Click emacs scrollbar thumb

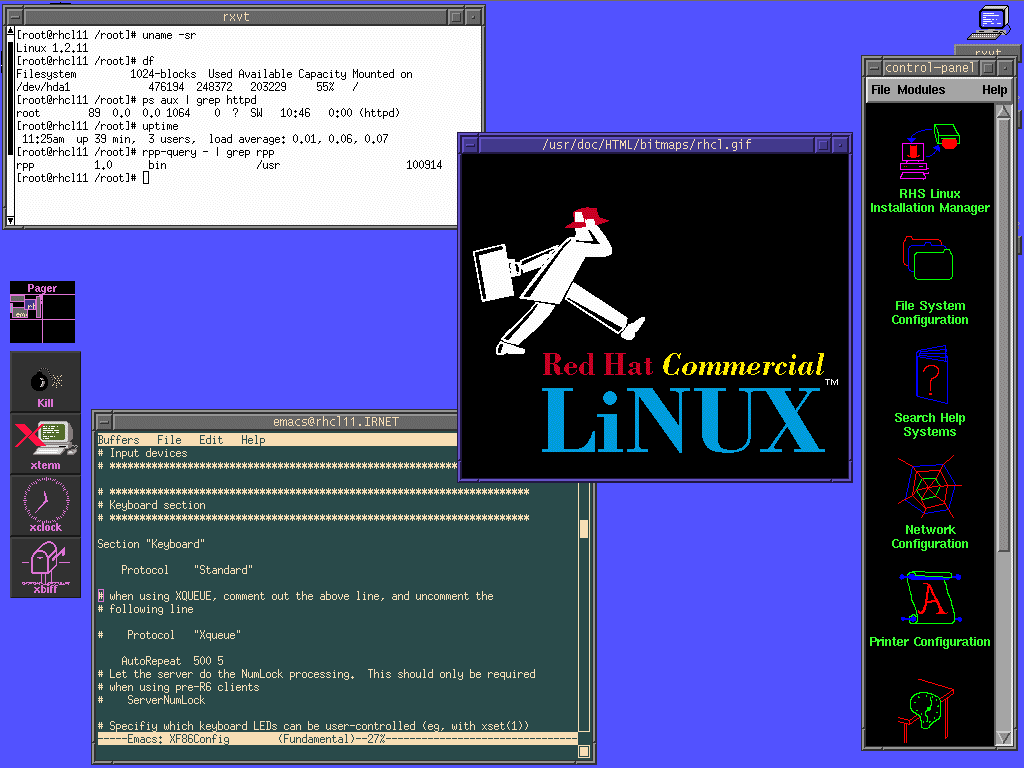(584, 528)
